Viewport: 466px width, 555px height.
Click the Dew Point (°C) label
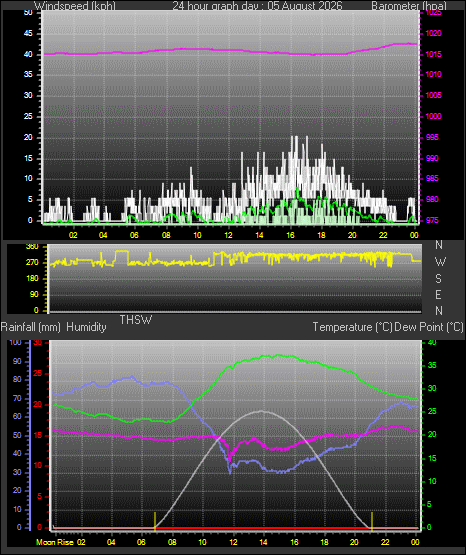coord(428,327)
